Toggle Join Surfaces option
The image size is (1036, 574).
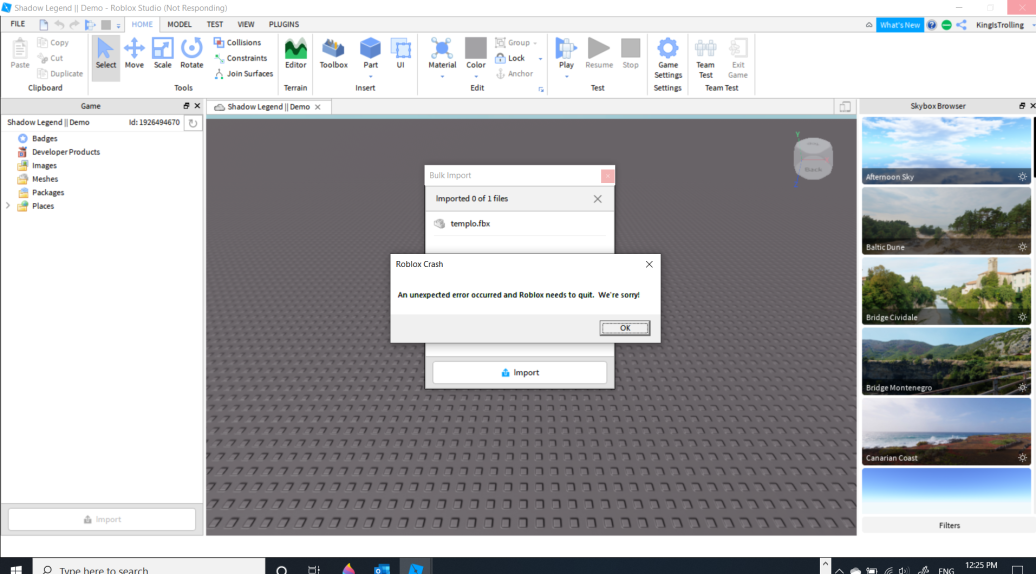(x=243, y=73)
